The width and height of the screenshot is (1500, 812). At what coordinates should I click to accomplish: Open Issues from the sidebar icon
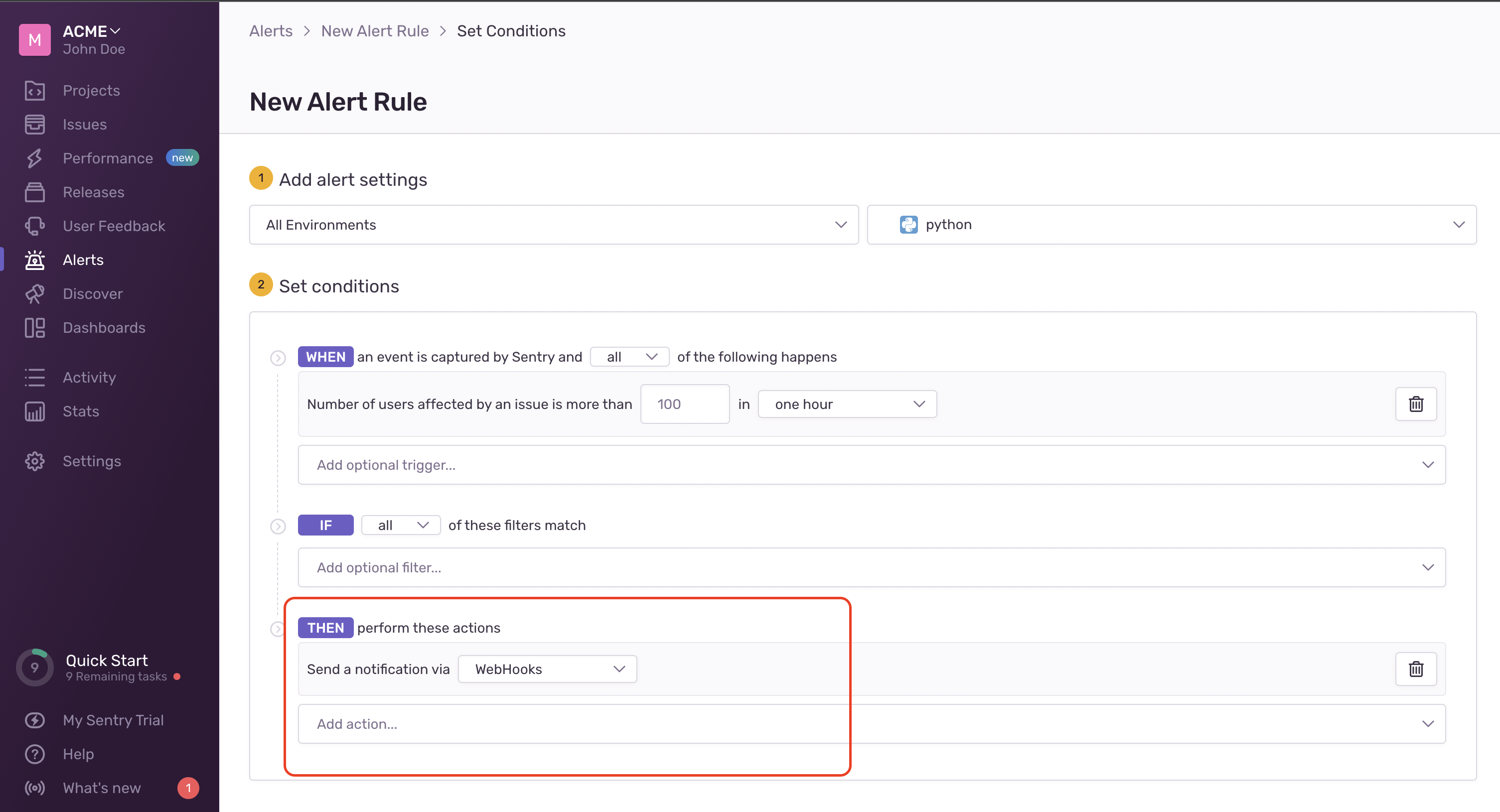34,124
